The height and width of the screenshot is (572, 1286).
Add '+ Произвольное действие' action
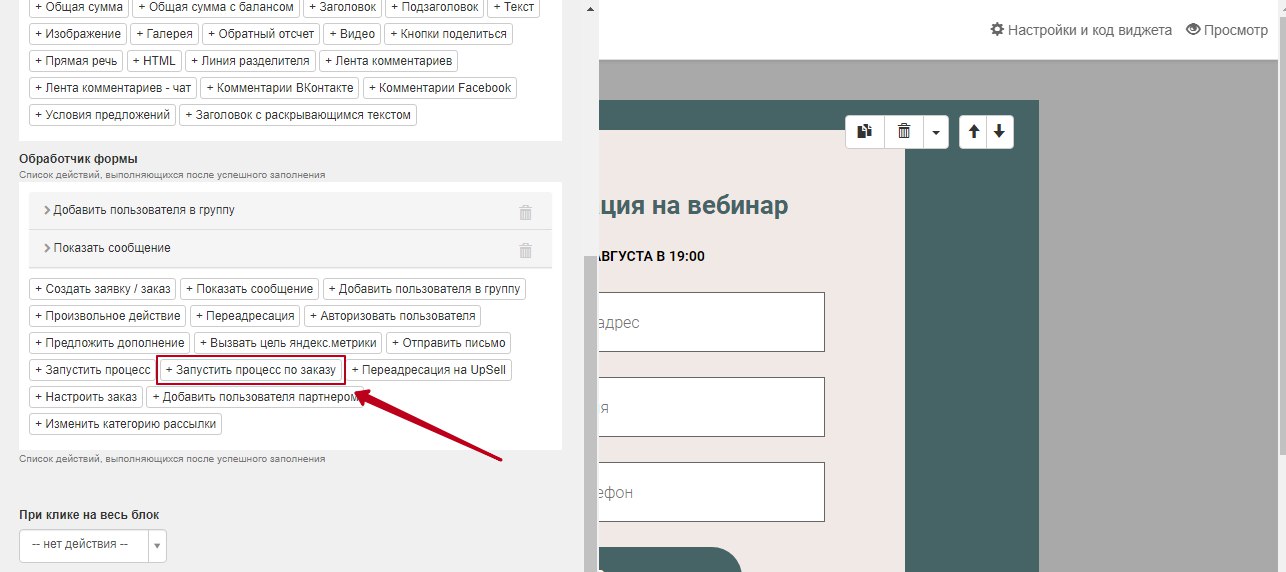(107, 316)
